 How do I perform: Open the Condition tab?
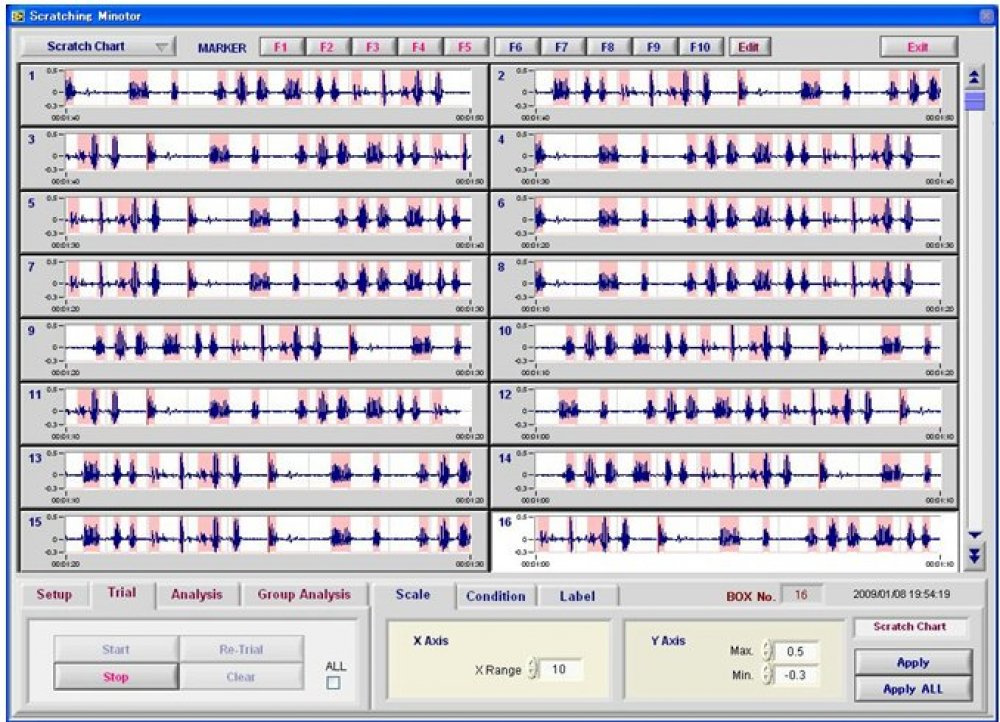[496, 596]
